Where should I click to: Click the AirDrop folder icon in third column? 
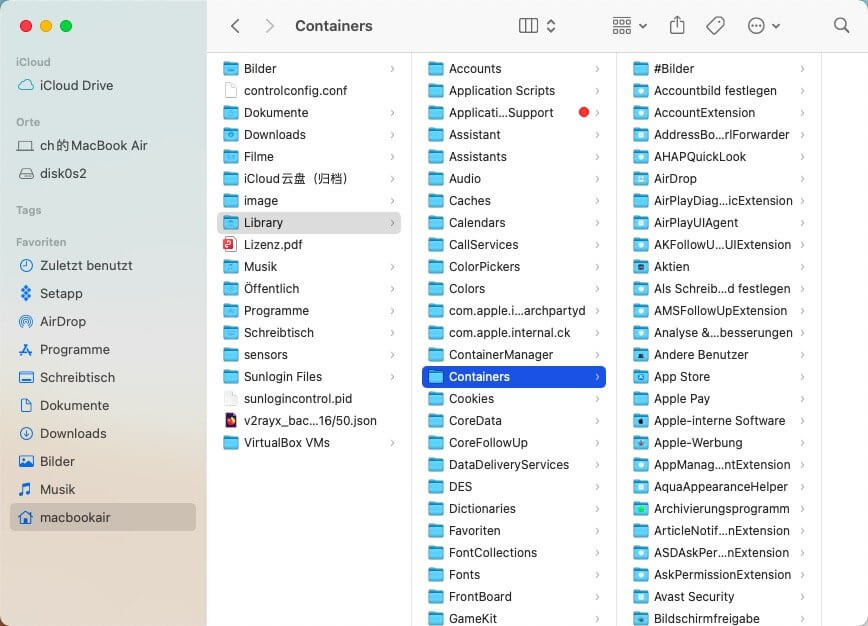640,179
